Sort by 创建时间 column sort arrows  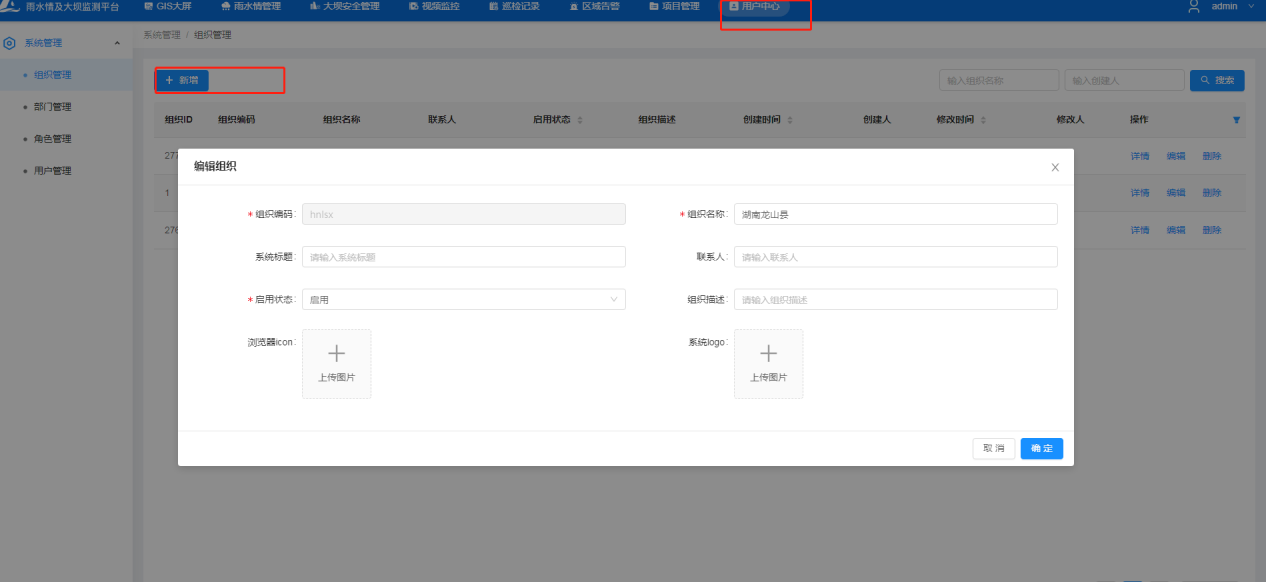pyautogui.click(x=790, y=120)
